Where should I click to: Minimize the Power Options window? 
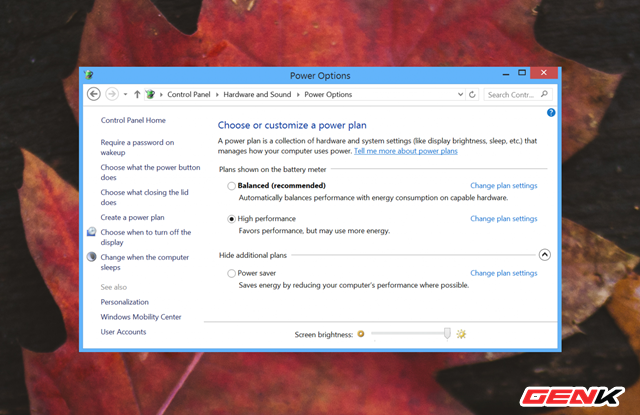click(x=506, y=73)
